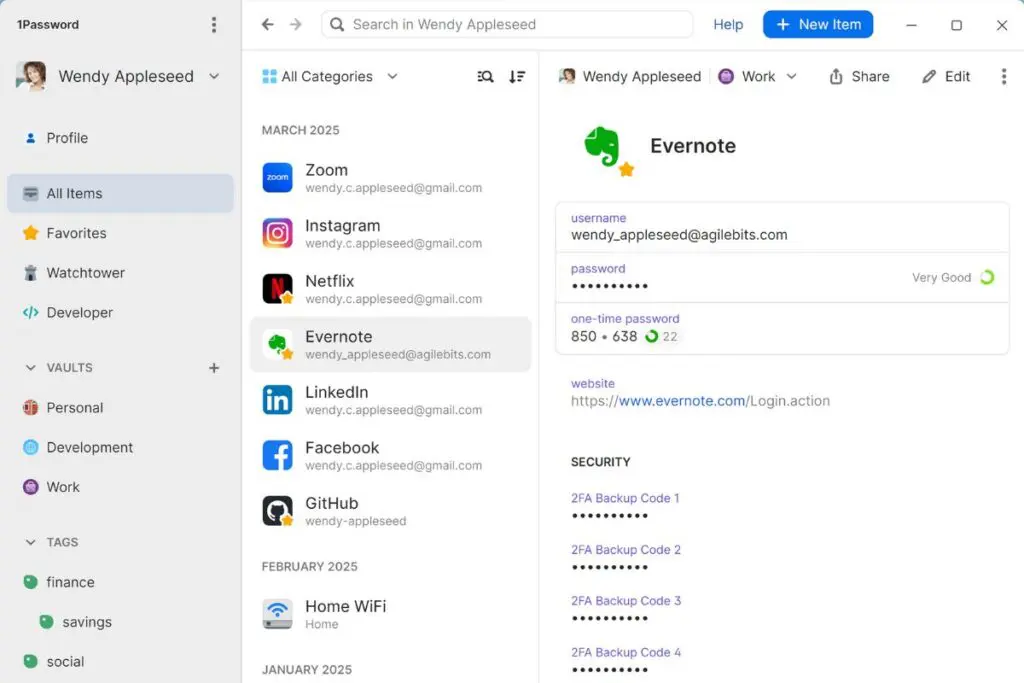Viewport: 1024px width, 683px height.
Task: Click 2FA Backup Code 1 field
Action: 626,506
